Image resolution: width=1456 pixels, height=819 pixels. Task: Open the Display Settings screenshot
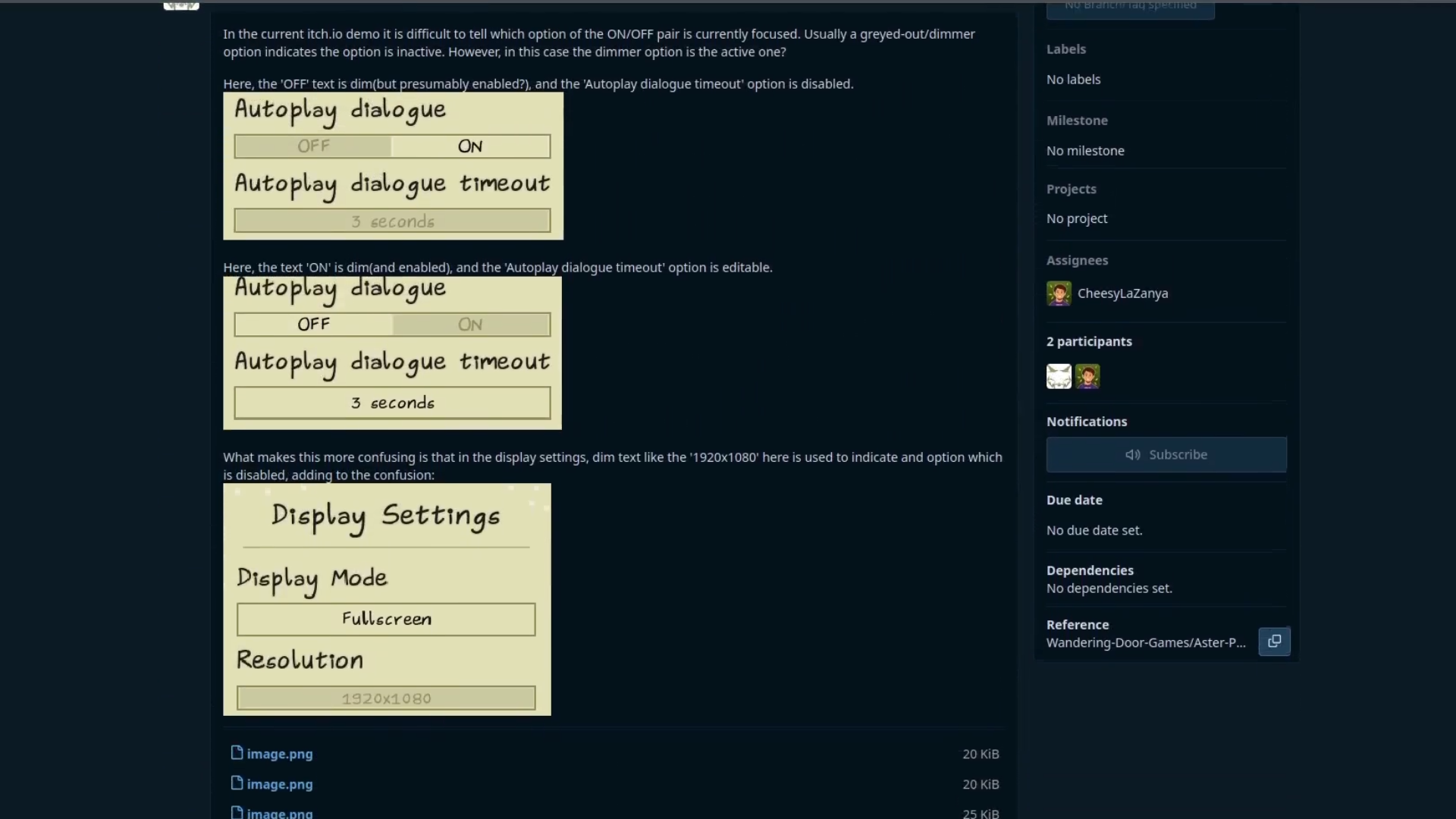(x=387, y=599)
